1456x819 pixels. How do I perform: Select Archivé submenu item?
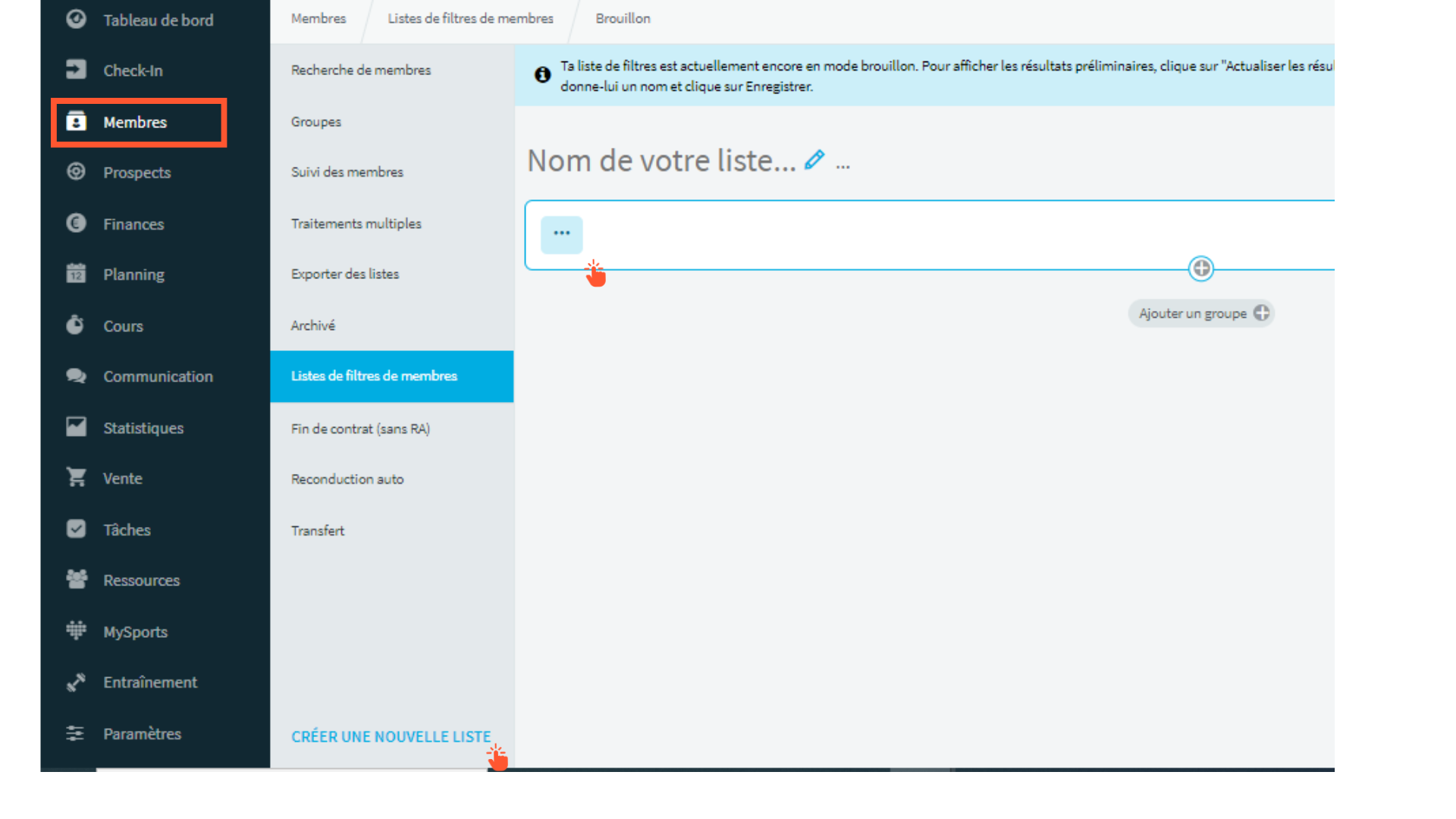392,325
